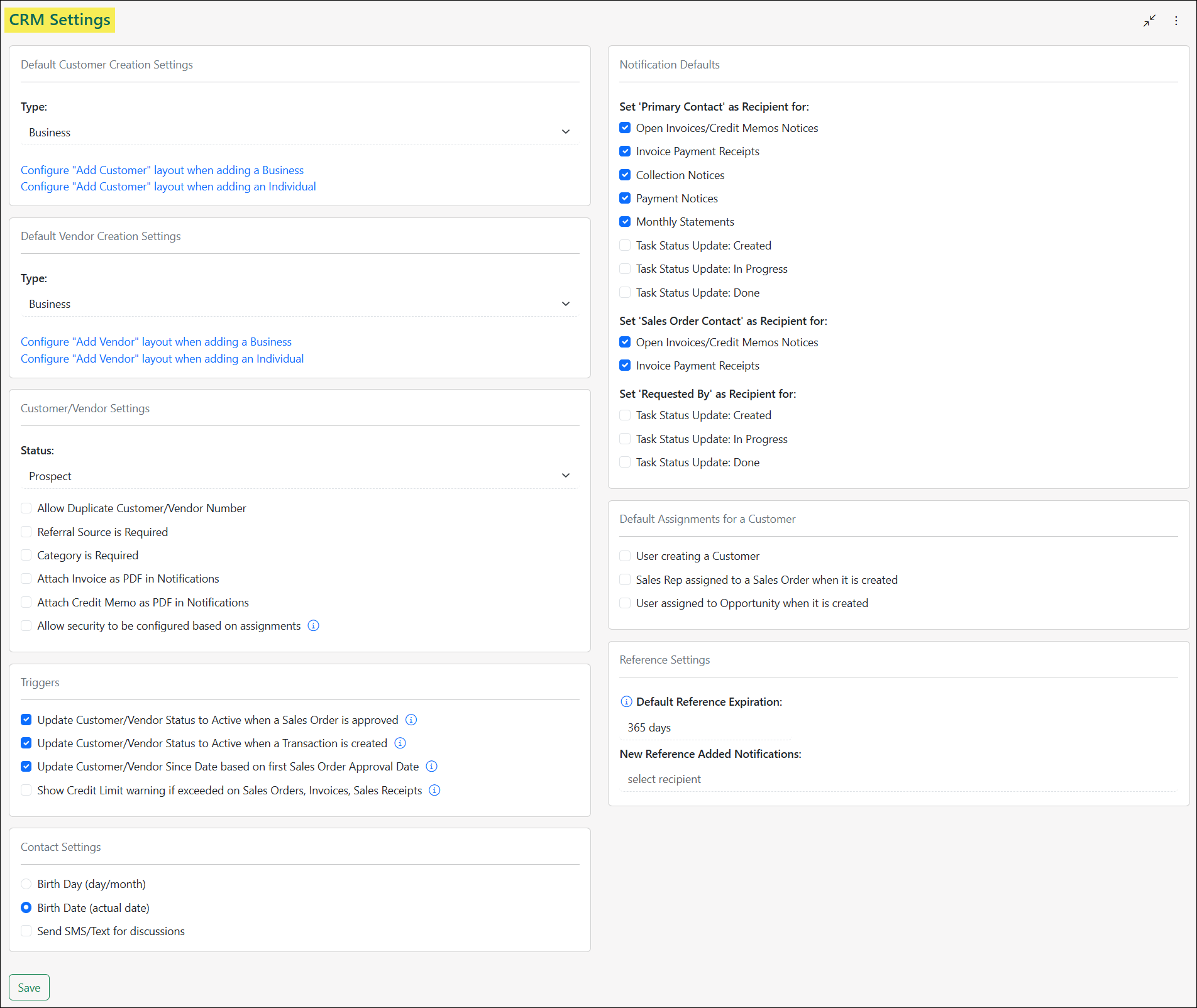1197x1008 pixels.
Task: Click info icon next to Sales Order approved trigger
Action: coord(412,720)
